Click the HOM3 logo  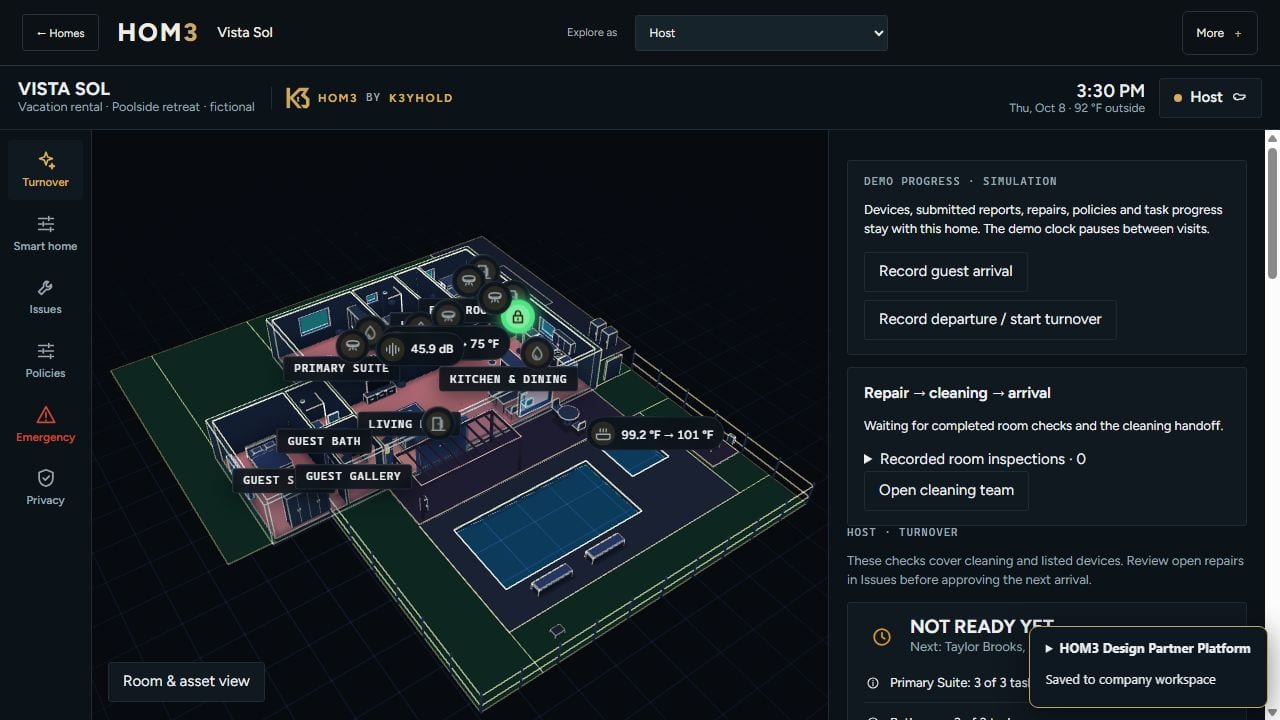[x=158, y=32]
